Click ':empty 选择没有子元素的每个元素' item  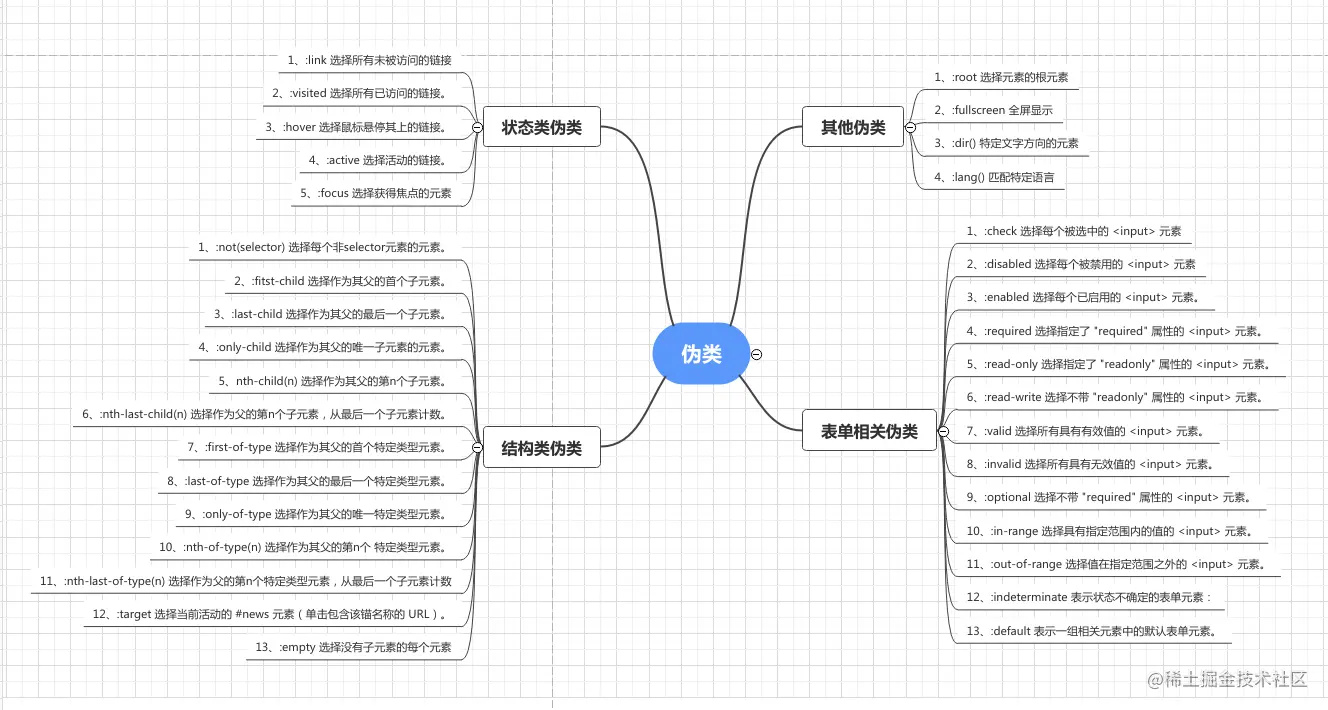(x=354, y=647)
